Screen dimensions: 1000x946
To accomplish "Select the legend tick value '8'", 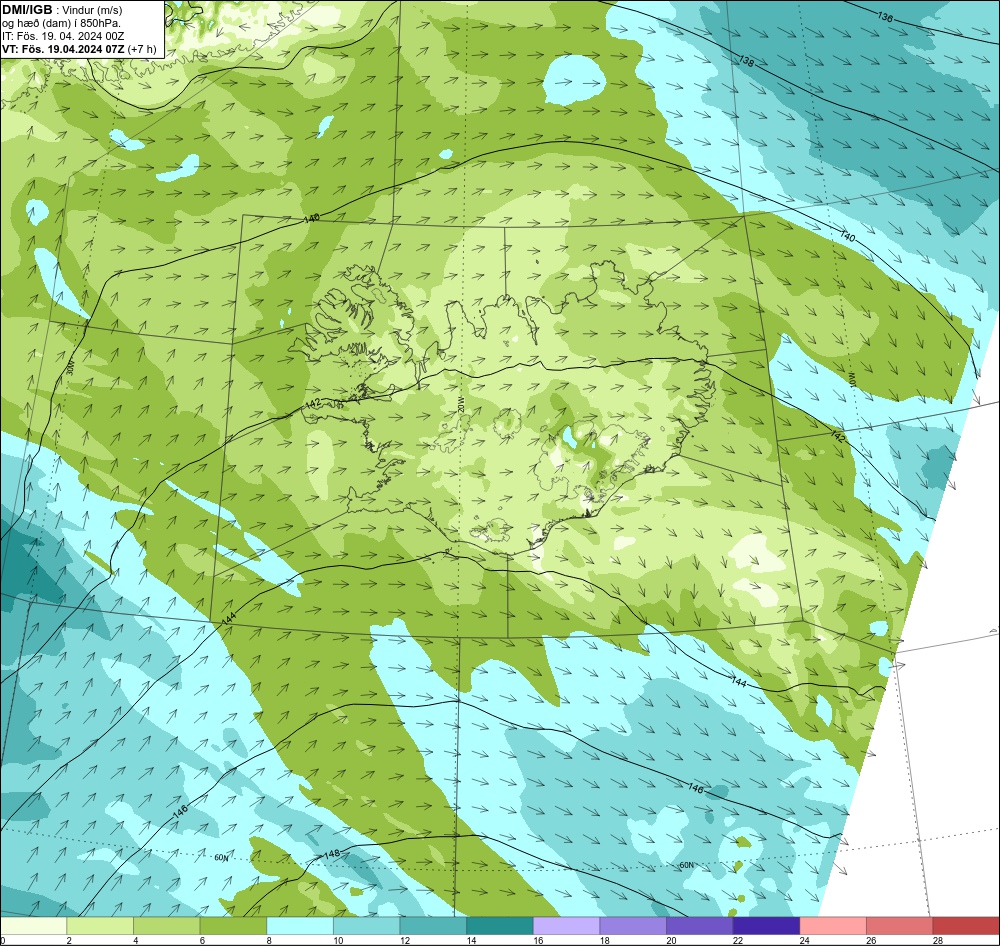I will [x=269, y=940].
